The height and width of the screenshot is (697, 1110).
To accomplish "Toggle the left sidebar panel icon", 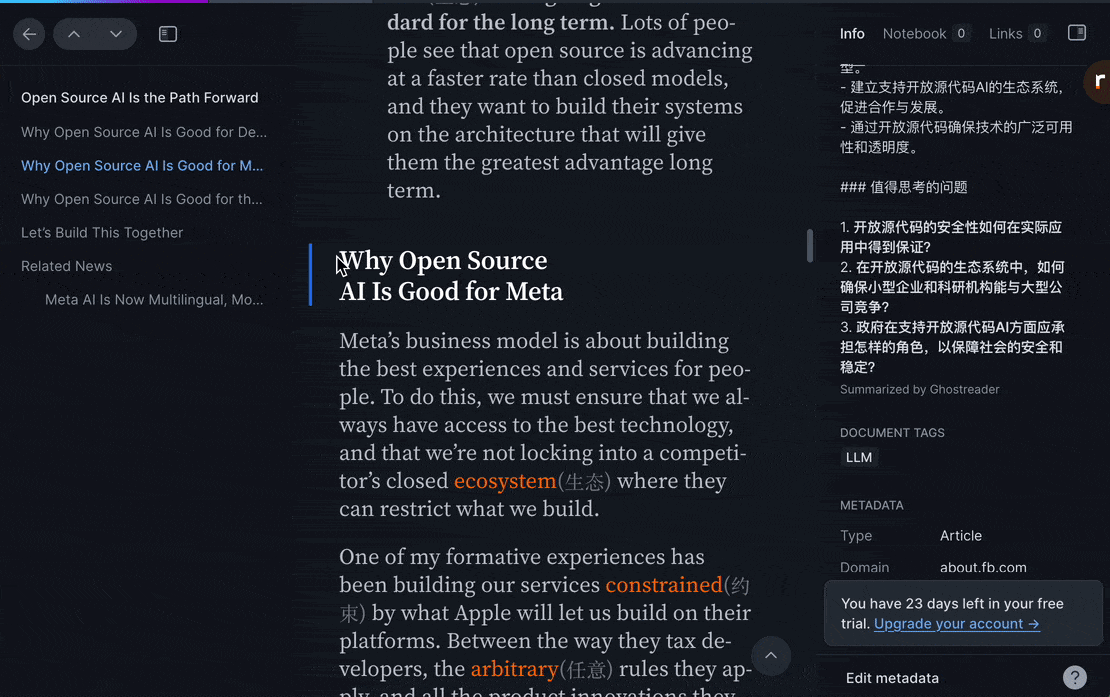I will click(x=168, y=34).
